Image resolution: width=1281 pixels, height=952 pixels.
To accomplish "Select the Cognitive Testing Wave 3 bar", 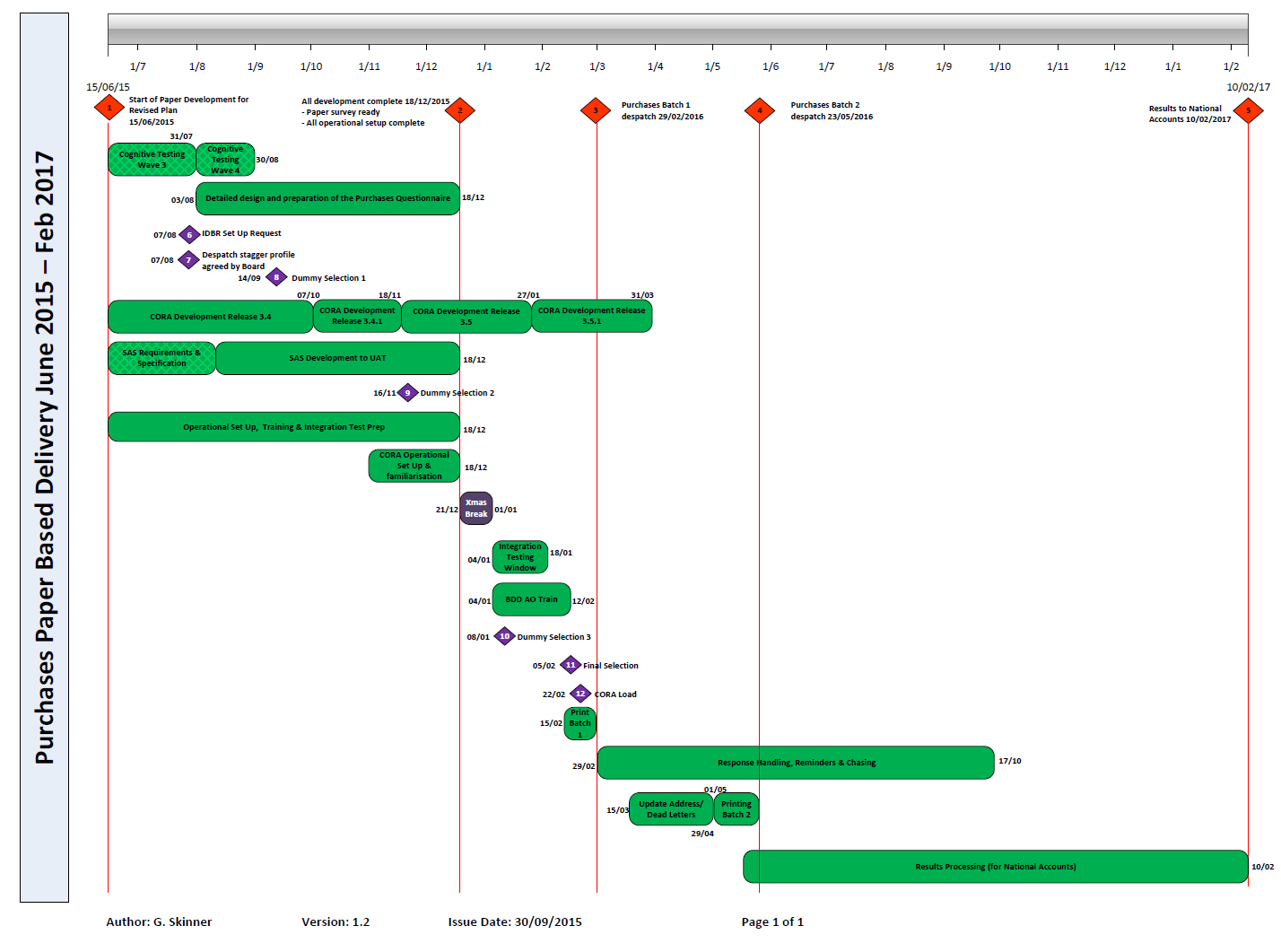I will [x=152, y=160].
